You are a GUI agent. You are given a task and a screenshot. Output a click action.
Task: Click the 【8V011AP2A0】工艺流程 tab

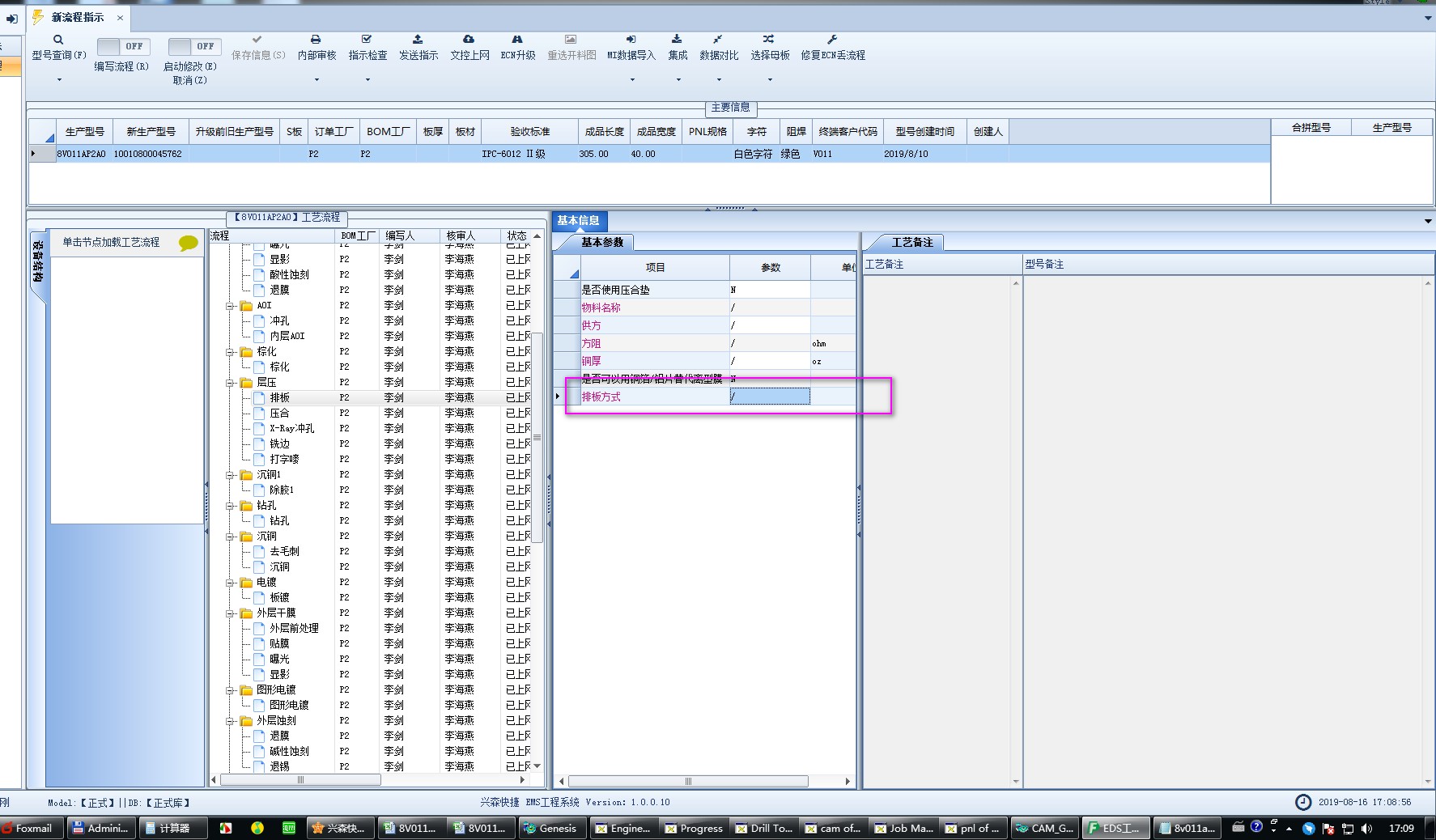tap(287, 218)
